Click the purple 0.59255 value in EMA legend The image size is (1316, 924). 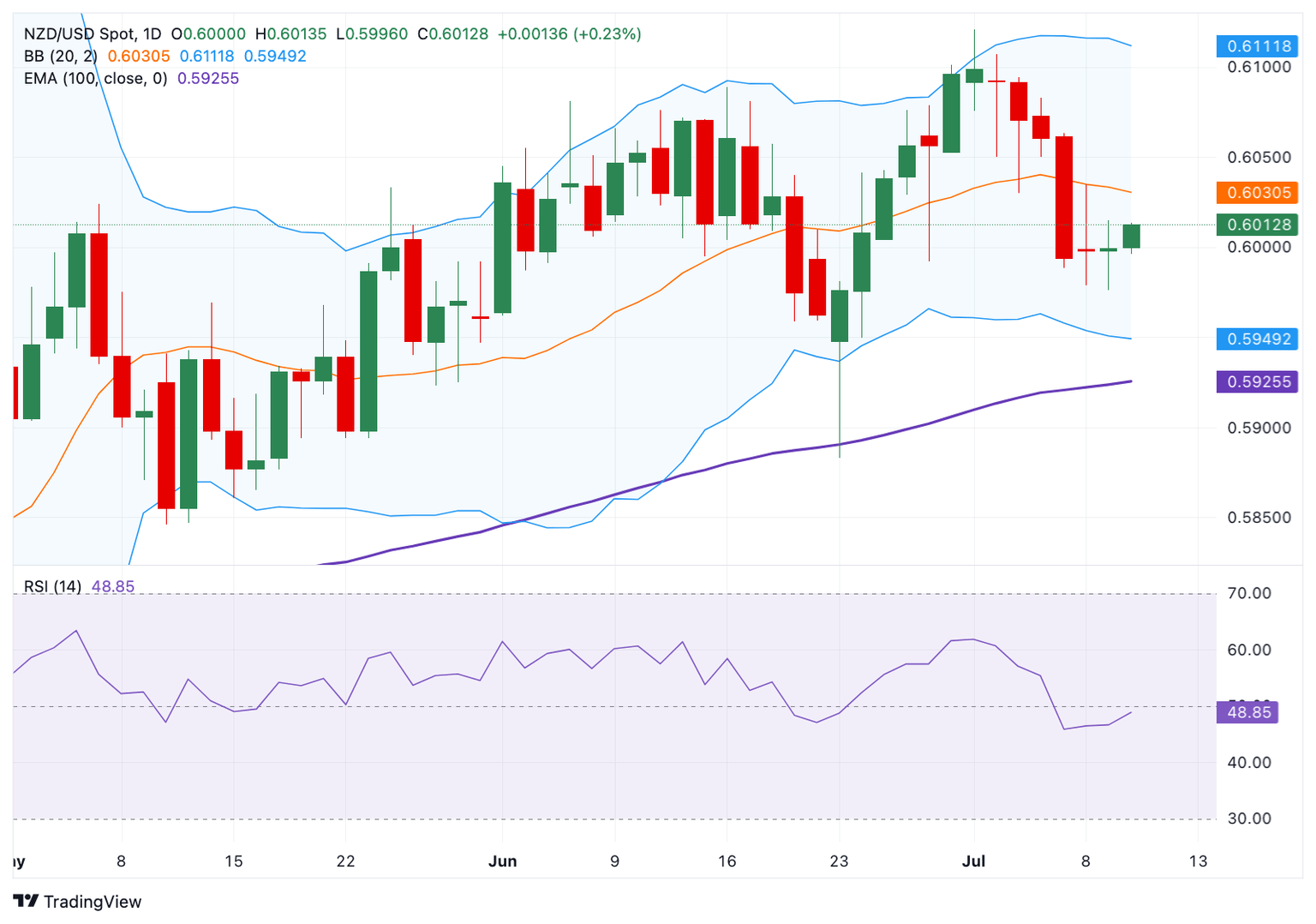(x=208, y=79)
